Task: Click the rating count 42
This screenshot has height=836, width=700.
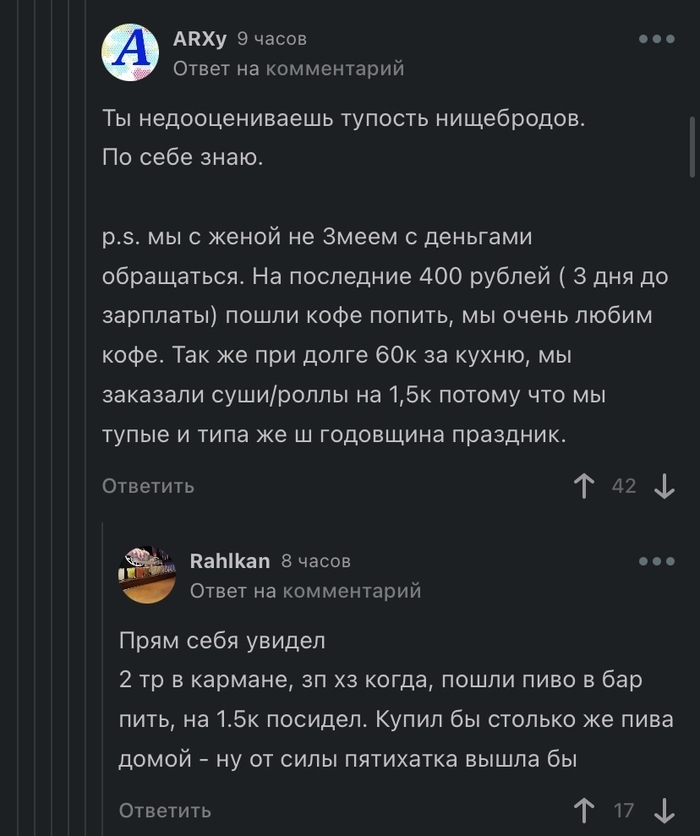Action: pyautogui.click(x=624, y=487)
